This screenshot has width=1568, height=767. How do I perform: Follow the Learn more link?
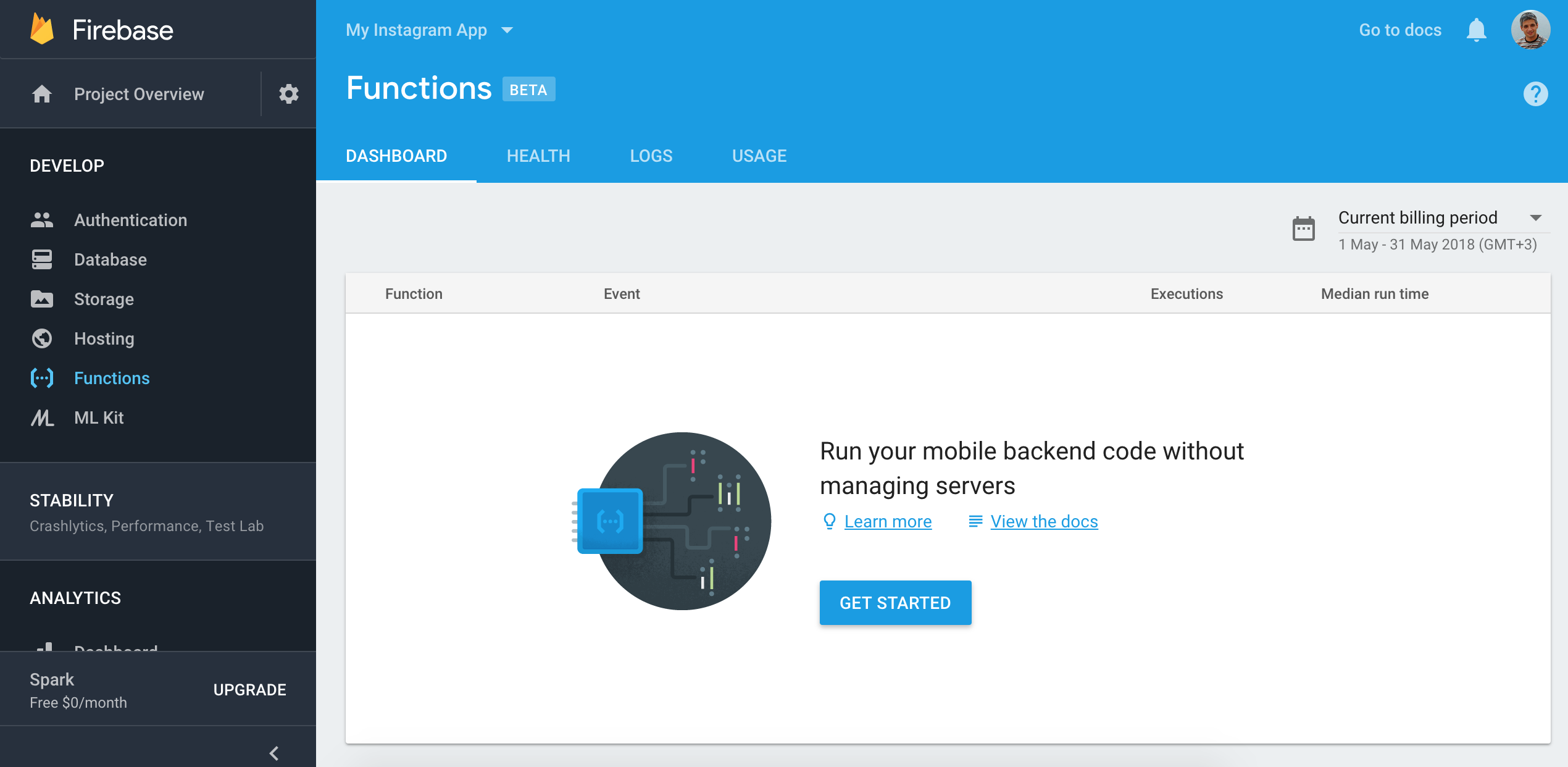pyautogui.click(x=888, y=522)
